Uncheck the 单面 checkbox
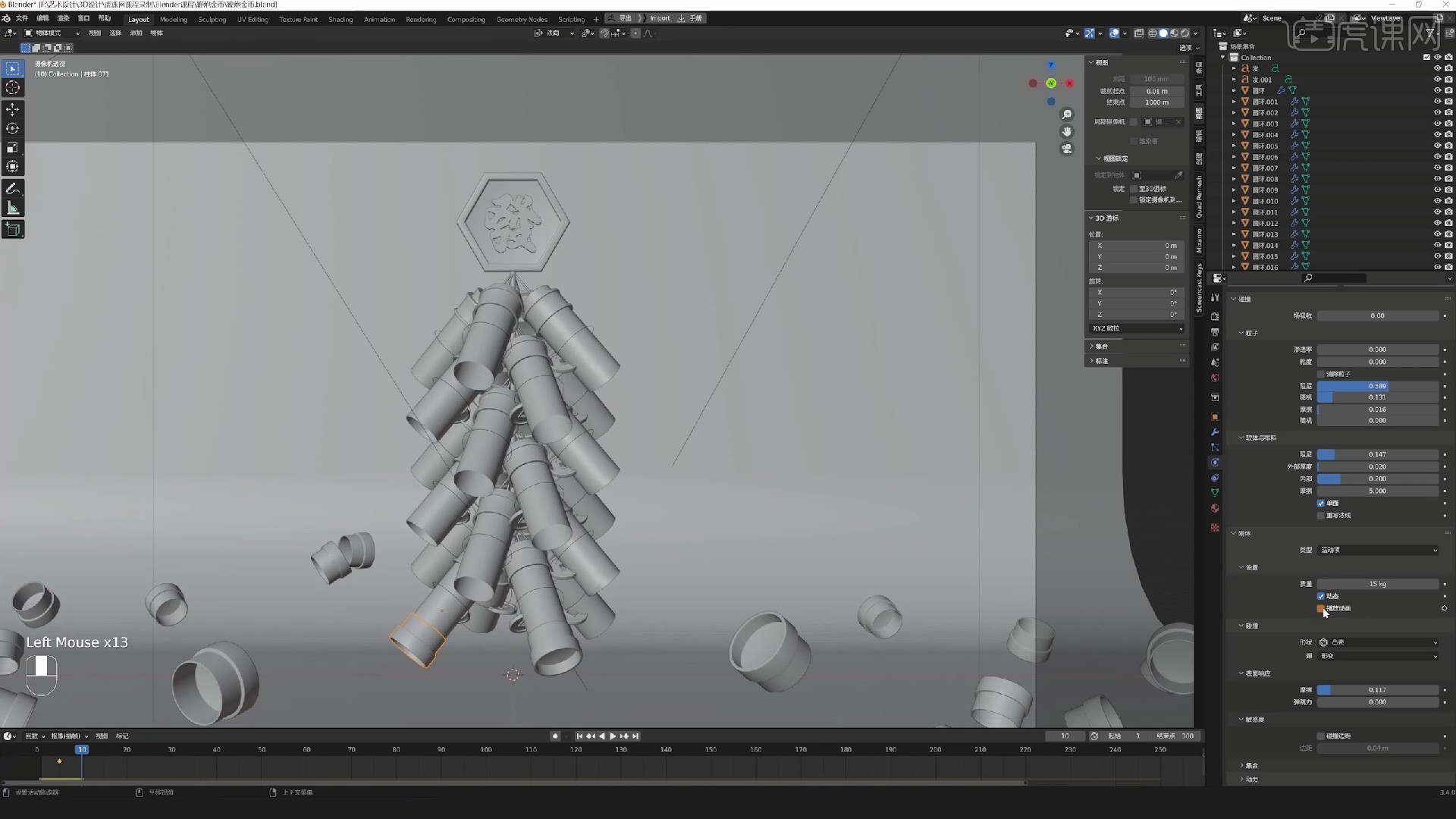This screenshot has height=819, width=1456. pyautogui.click(x=1321, y=504)
